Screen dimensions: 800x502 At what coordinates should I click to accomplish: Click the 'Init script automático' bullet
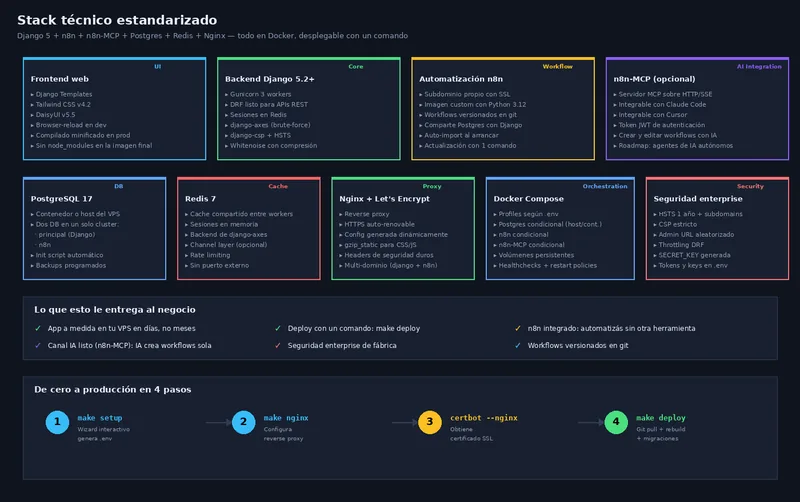67,255
